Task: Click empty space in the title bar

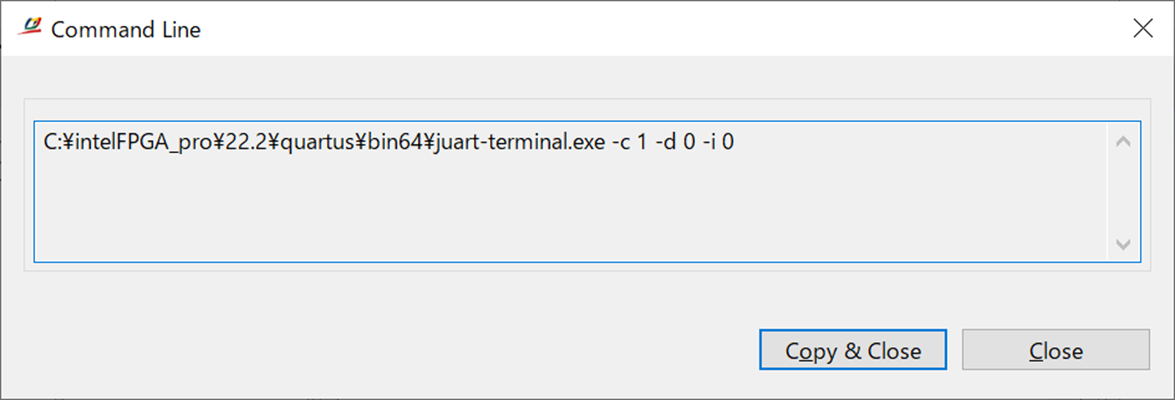Action: click(600, 28)
